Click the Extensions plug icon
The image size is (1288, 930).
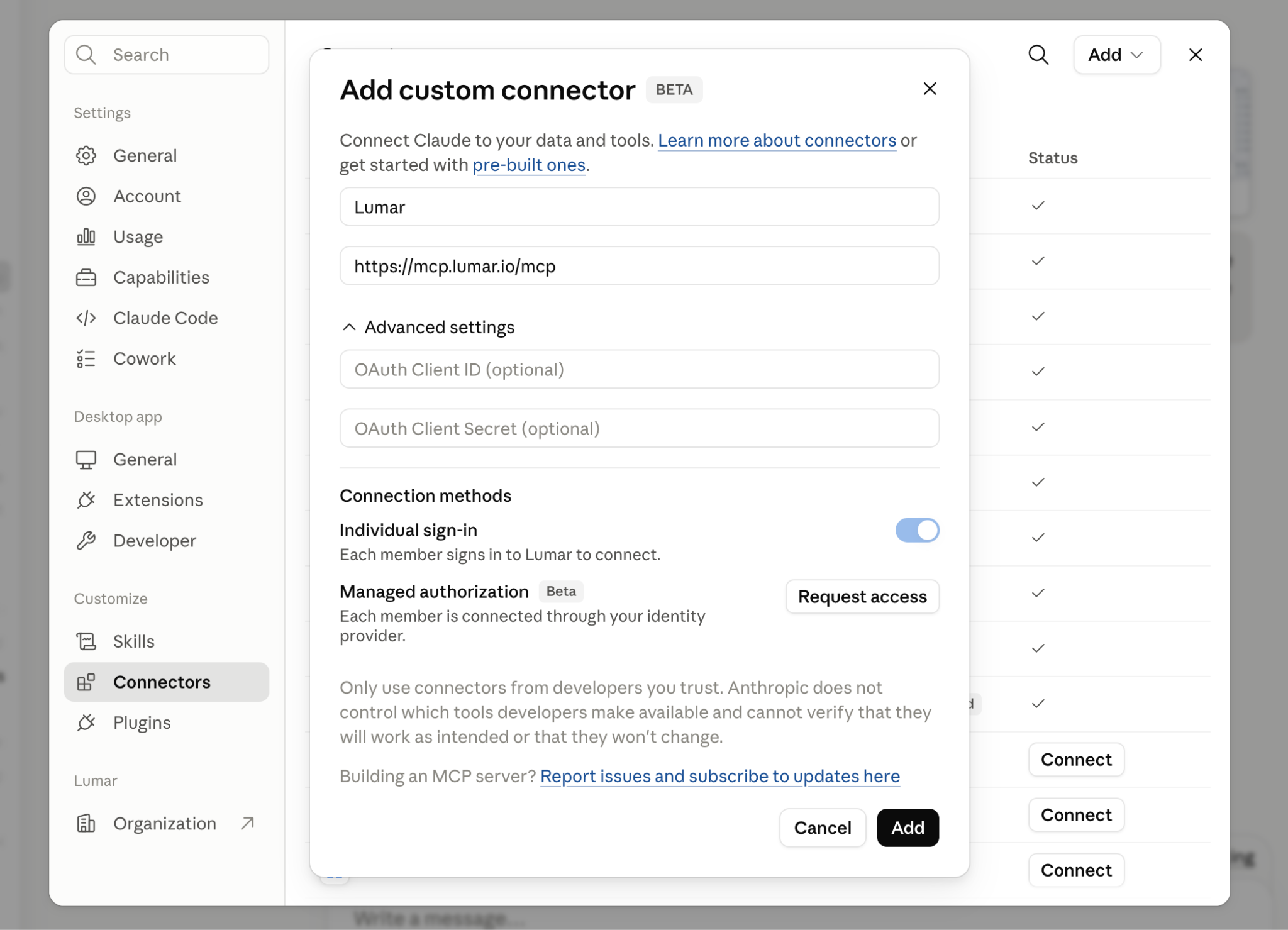tap(86, 500)
